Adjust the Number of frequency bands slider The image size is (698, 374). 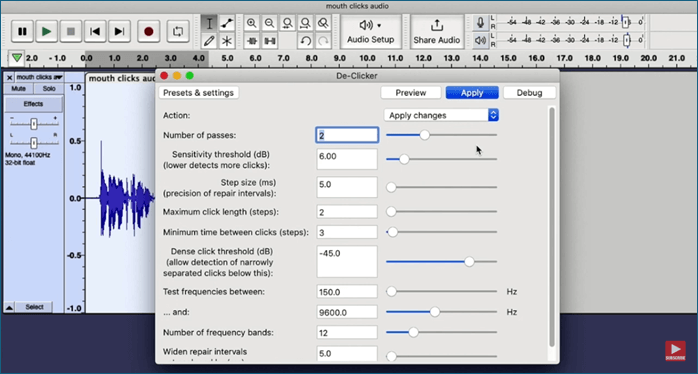pos(414,332)
